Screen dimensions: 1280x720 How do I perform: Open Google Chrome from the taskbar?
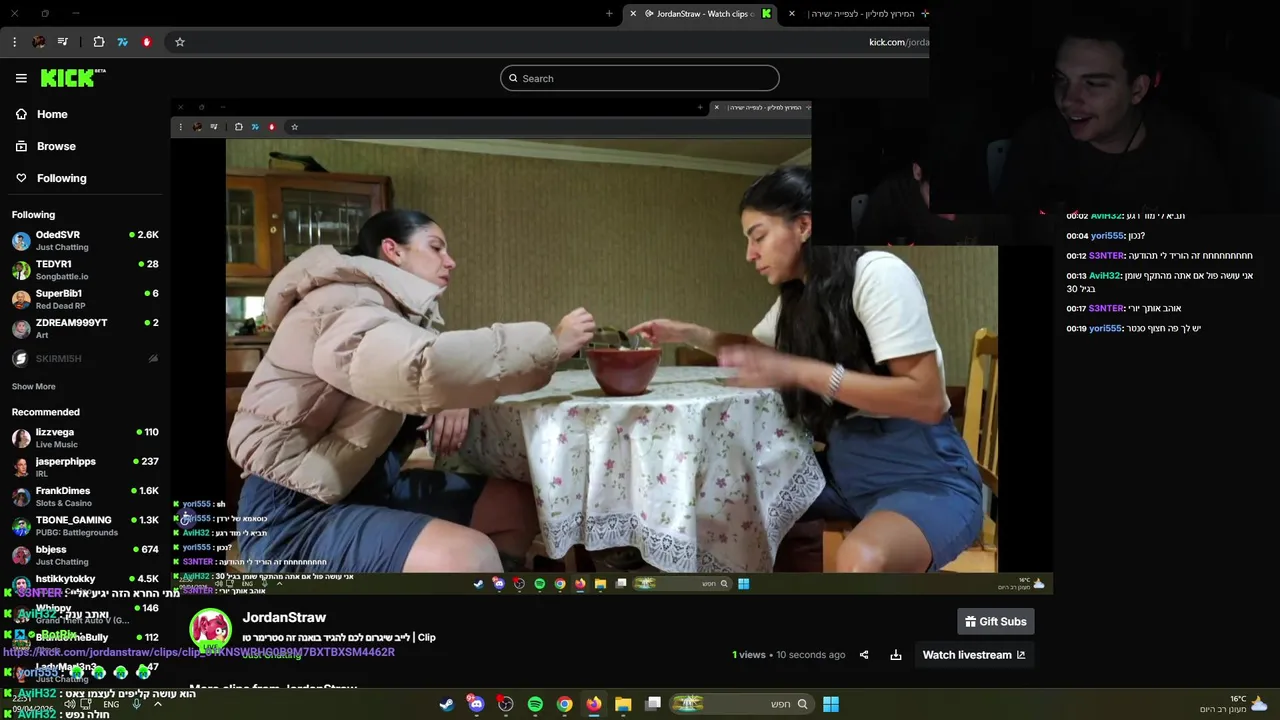[x=564, y=704]
